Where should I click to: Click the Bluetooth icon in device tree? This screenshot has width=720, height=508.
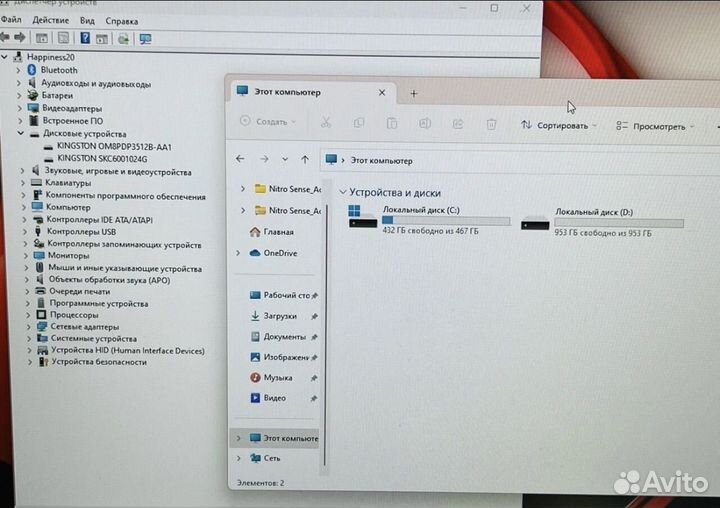32,70
